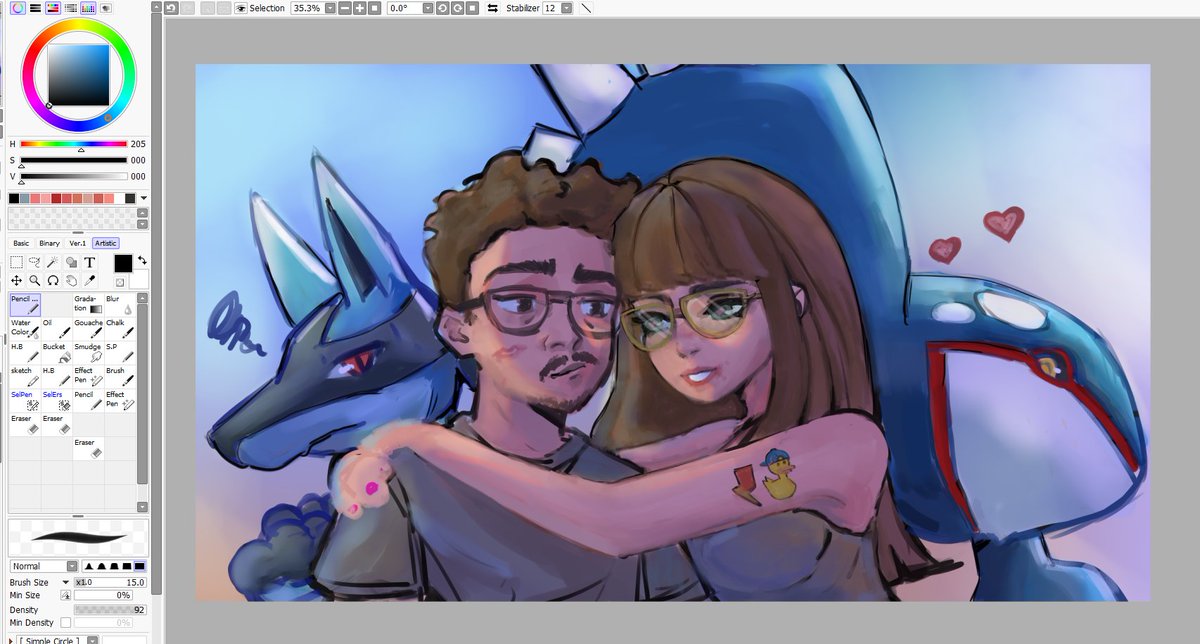Viewport: 1200px width, 644px height.
Task: Select the Move tool
Action: 16,281
